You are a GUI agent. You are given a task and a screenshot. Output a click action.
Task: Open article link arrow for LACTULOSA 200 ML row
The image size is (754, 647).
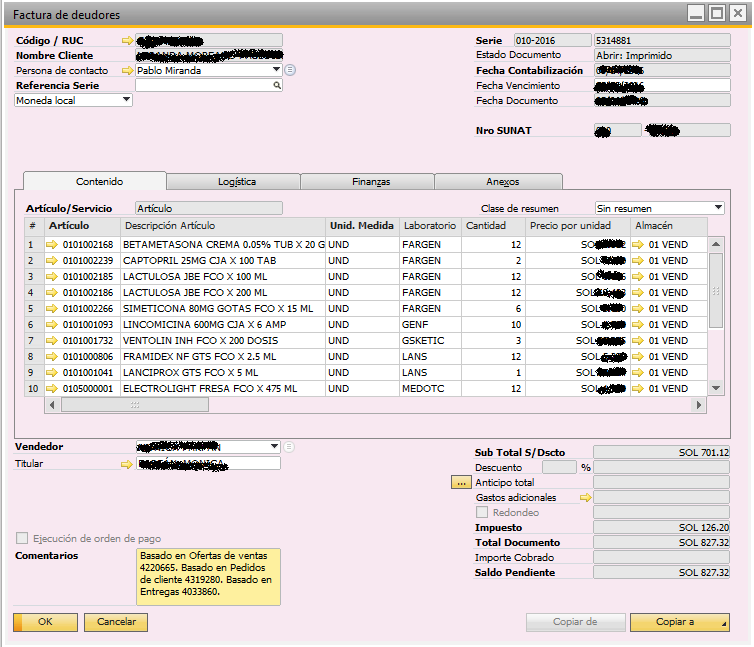click(x=51, y=292)
